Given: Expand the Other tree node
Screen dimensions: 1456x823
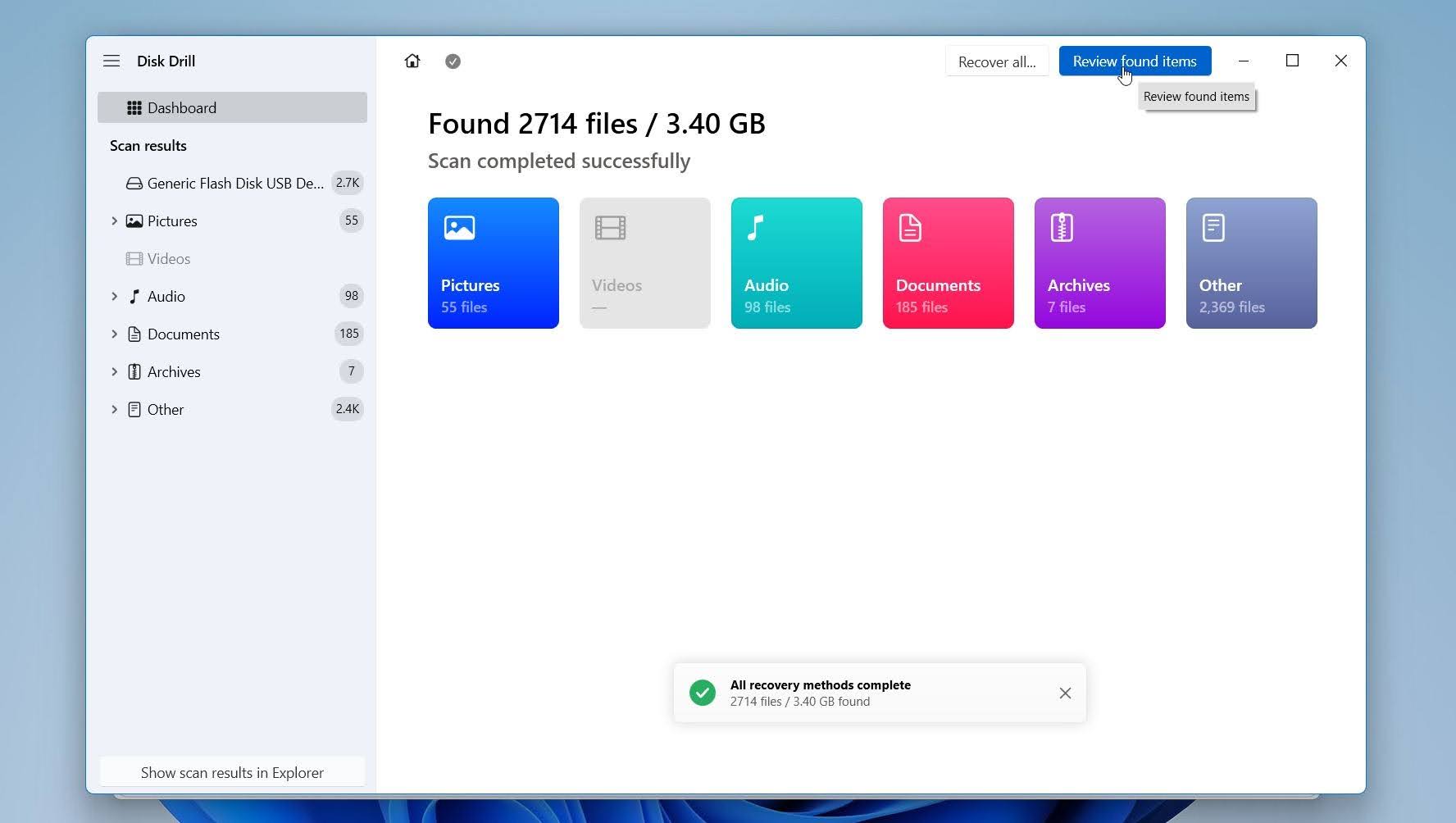Looking at the screenshot, I should click(x=114, y=409).
